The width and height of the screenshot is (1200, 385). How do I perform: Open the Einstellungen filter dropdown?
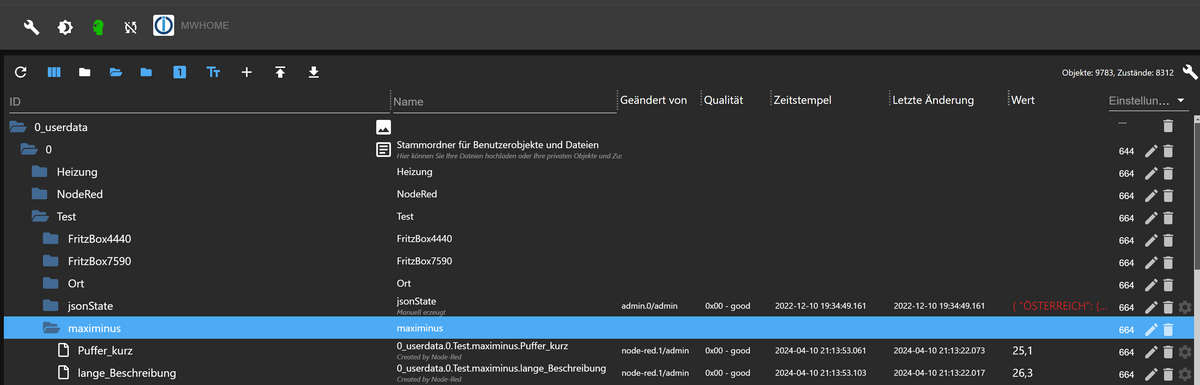(x=1148, y=101)
